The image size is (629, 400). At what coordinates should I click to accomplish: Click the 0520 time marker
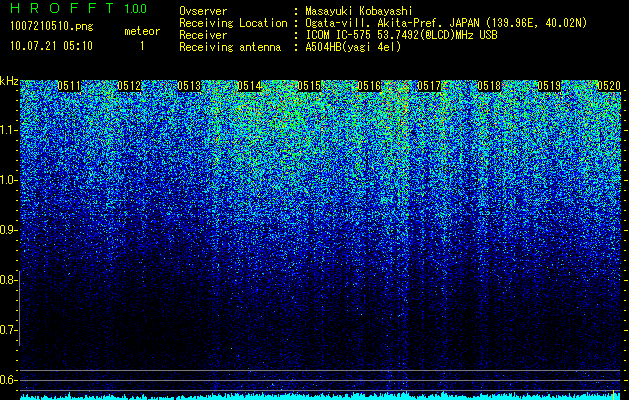click(609, 86)
